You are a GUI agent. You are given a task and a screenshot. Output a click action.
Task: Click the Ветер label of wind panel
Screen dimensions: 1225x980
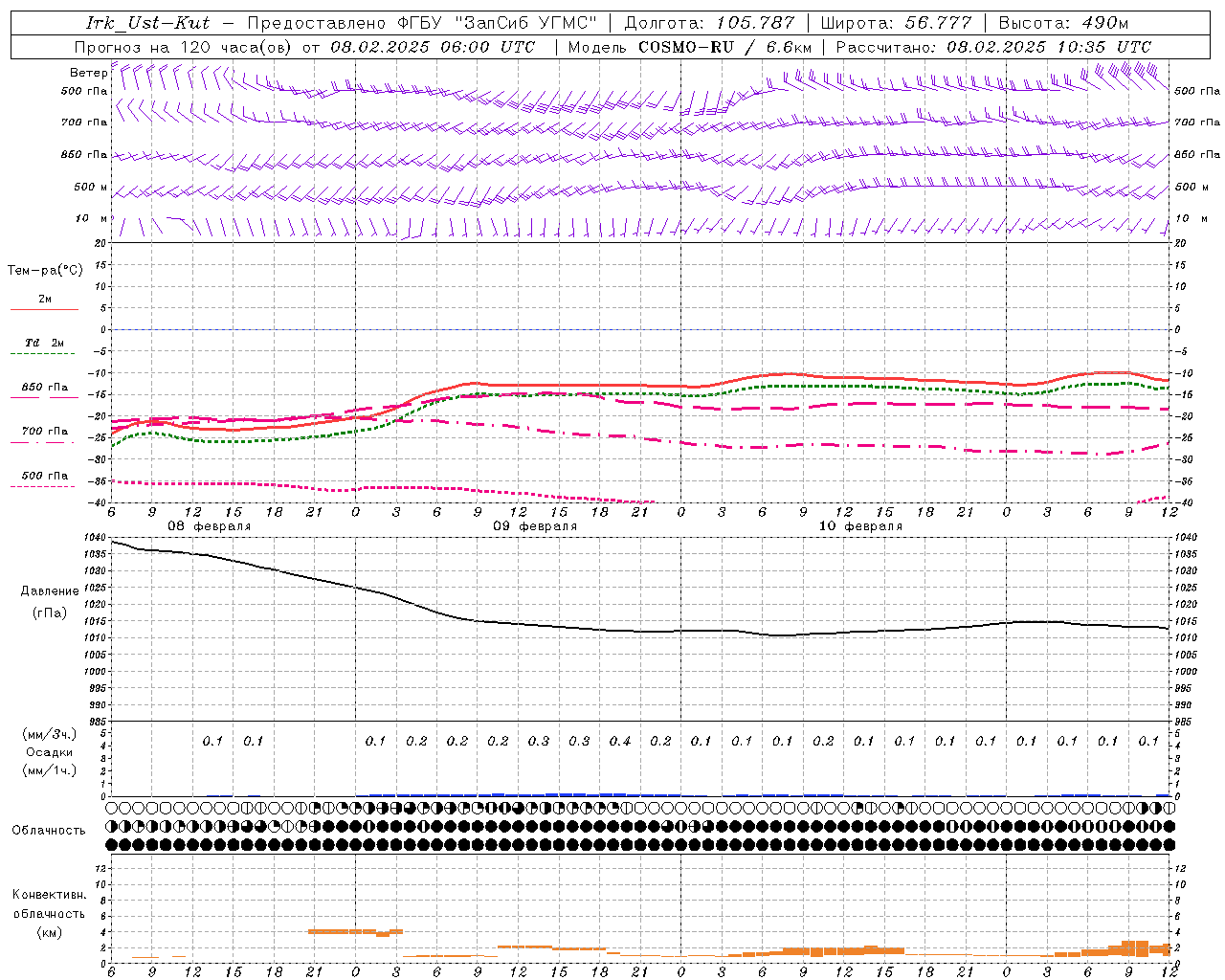click(88, 73)
